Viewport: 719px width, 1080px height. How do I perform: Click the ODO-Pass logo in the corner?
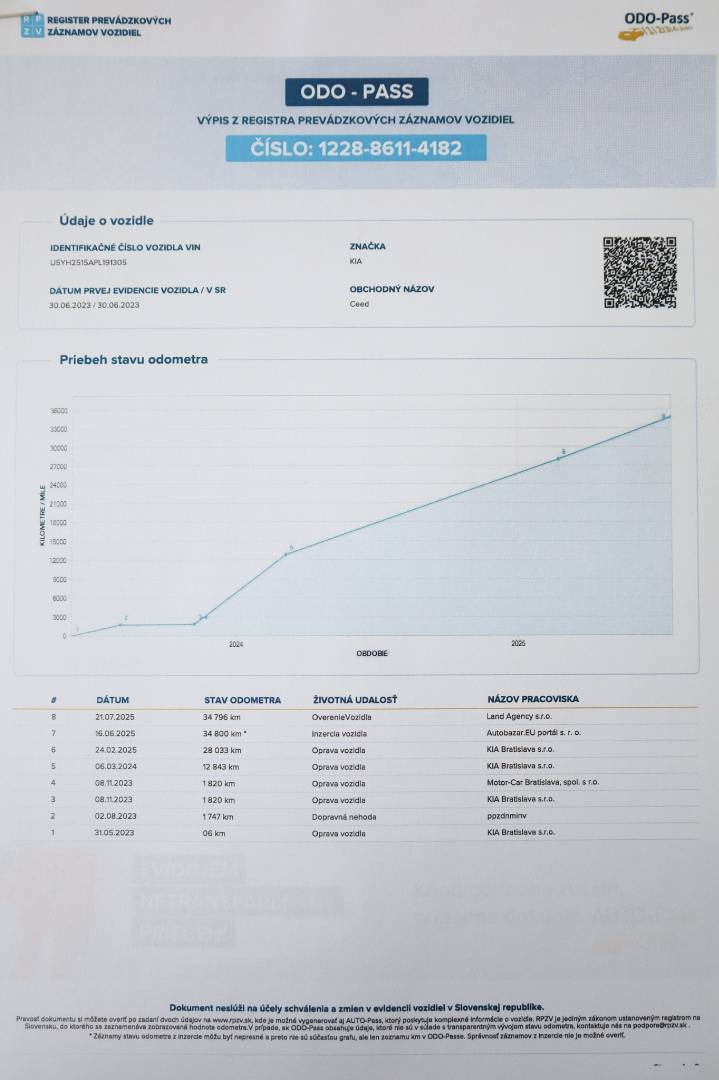(x=657, y=25)
